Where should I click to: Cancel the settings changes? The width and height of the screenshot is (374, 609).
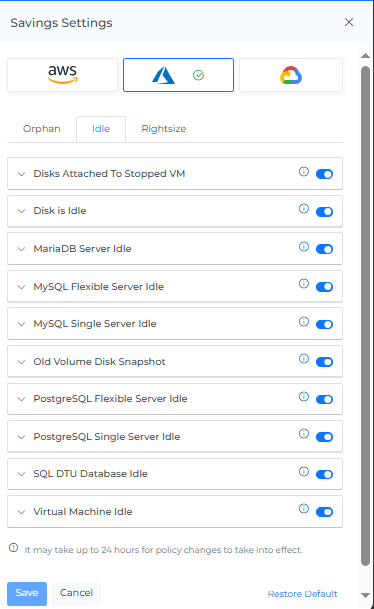[x=76, y=593]
